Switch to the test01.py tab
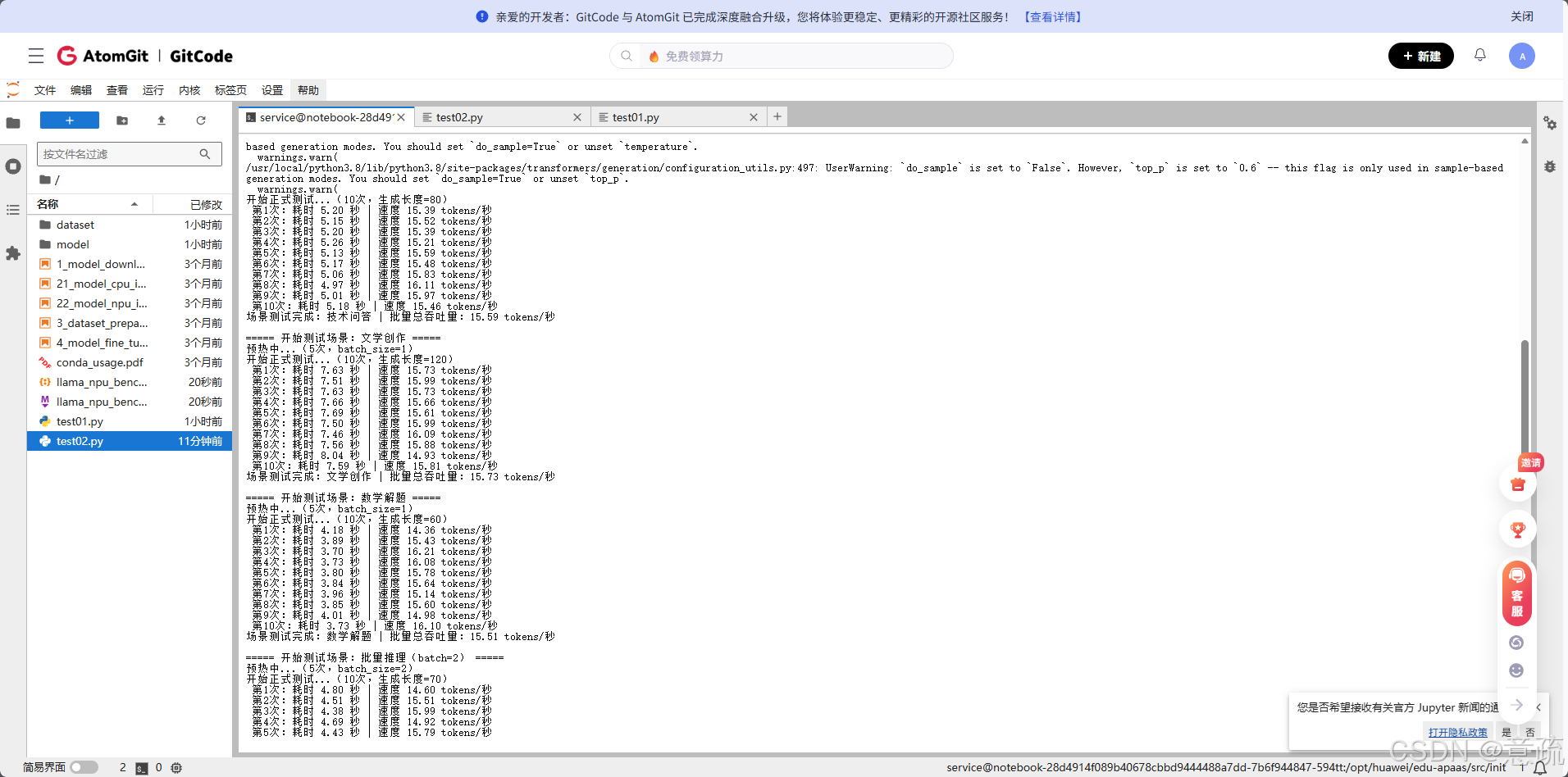This screenshot has height=777, width=1568. coord(678,117)
